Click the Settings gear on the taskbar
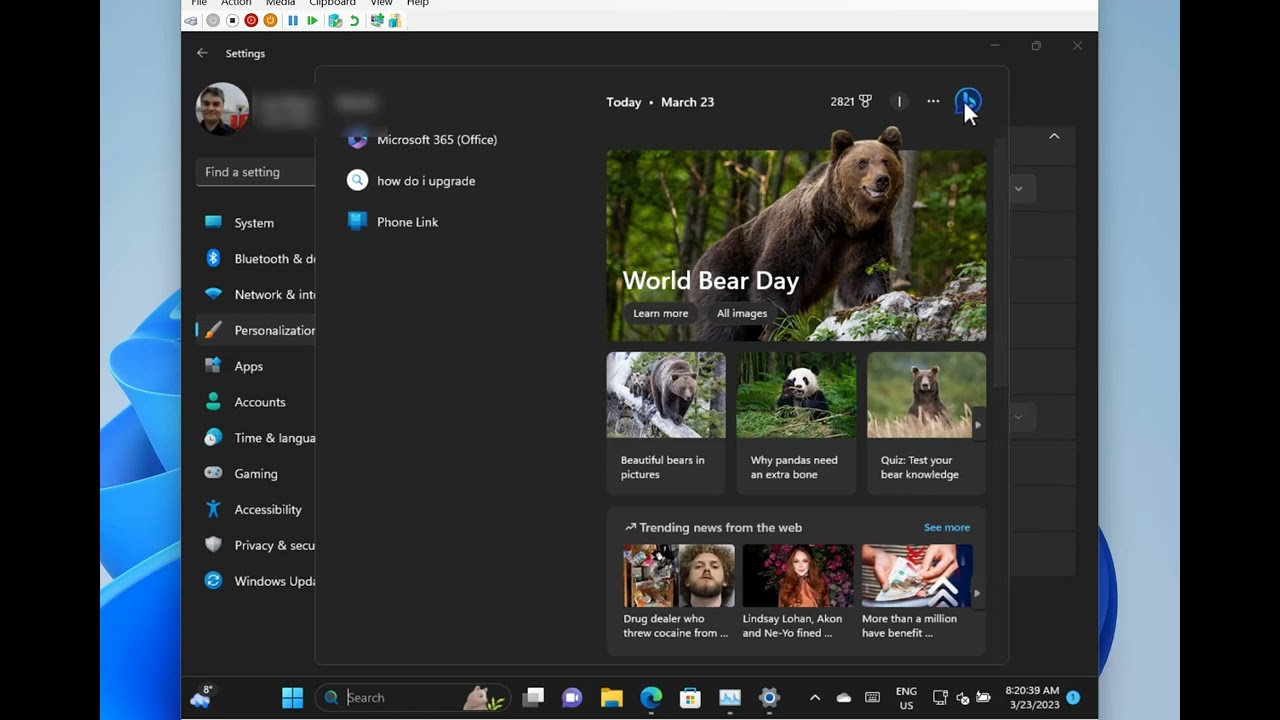 coord(769,698)
